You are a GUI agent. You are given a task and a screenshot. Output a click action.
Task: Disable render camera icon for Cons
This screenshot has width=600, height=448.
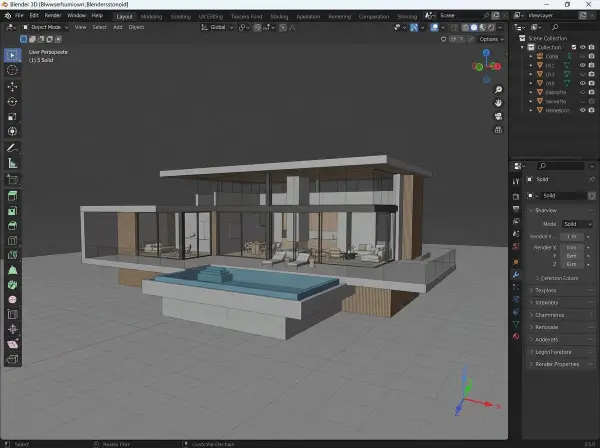pos(592,56)
